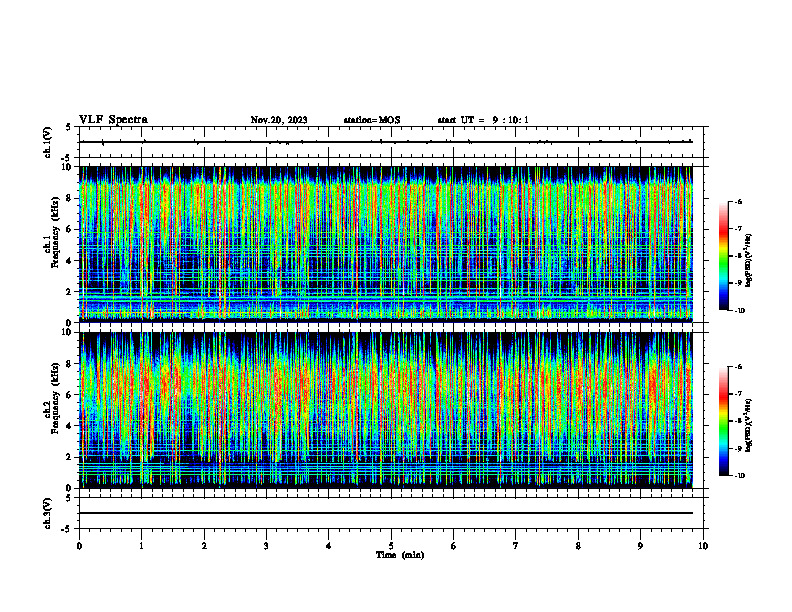The height and width of the screenshot is (612, 792).
Task: Click the ch.3 flat voltage trace
Action: (385, 513)
